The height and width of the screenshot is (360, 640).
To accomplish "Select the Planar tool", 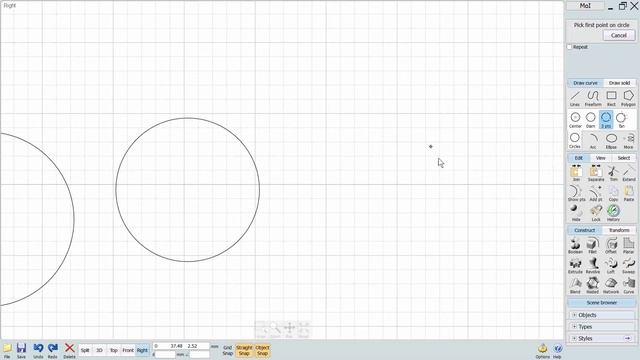I will tap(629, 245).
